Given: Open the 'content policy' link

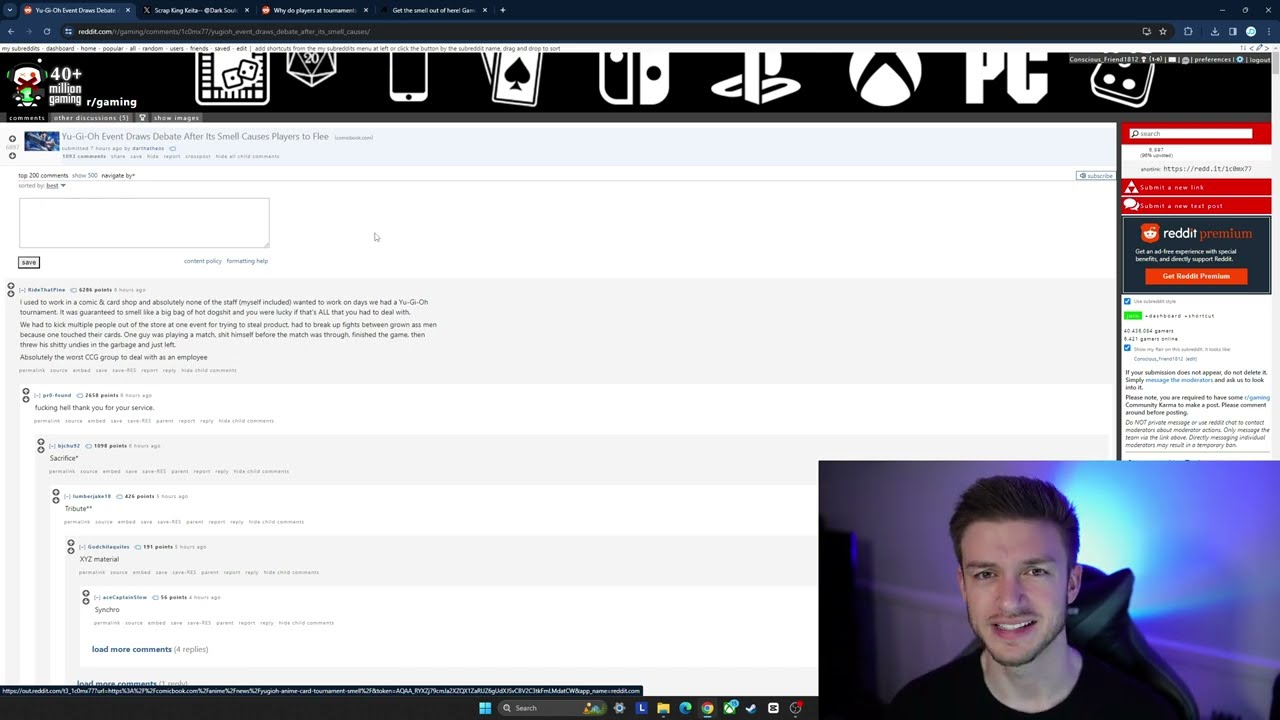Looking at the screenshot, I should click(203, 261).
